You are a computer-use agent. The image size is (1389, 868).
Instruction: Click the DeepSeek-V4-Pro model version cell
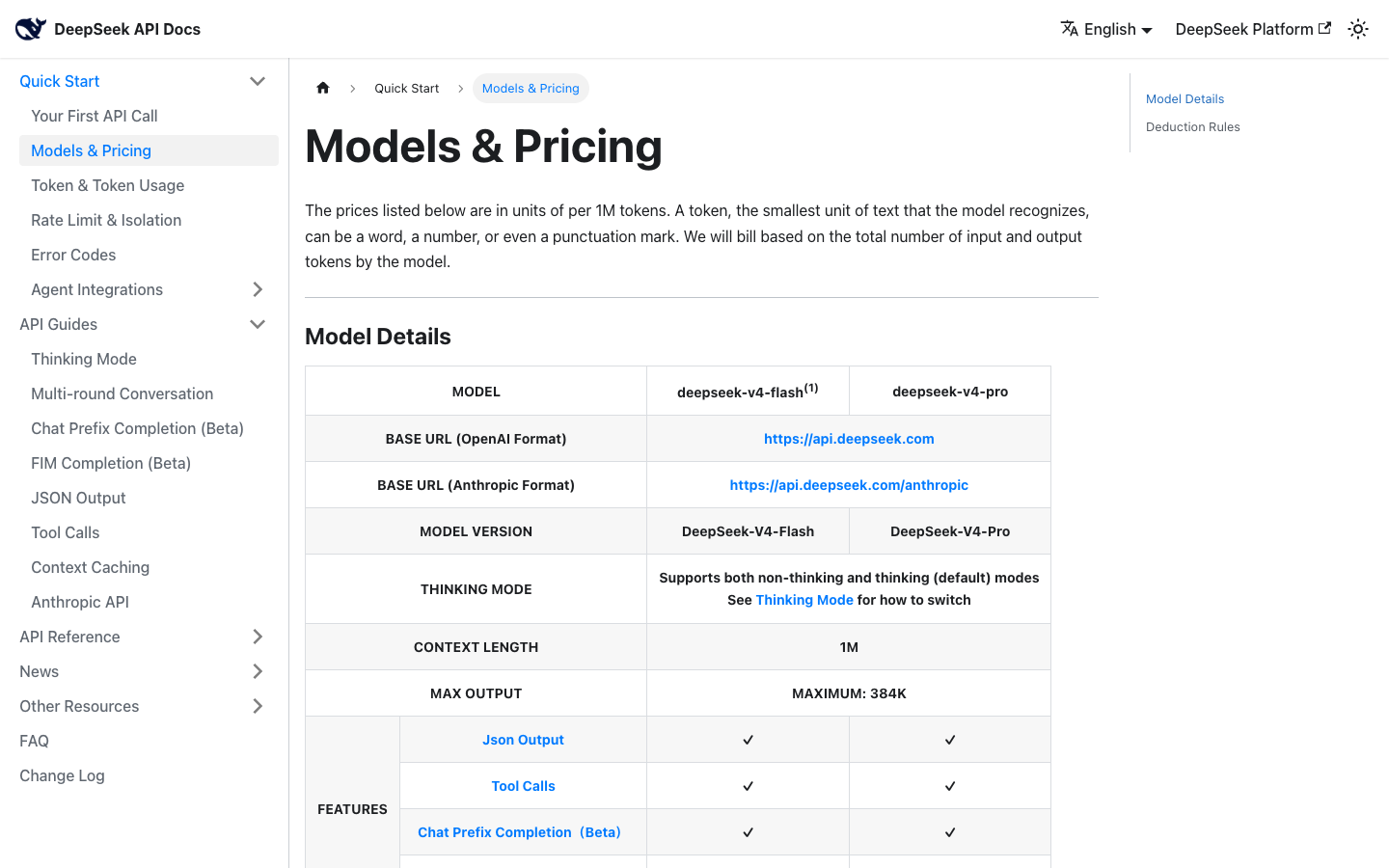tap(950, 531)
